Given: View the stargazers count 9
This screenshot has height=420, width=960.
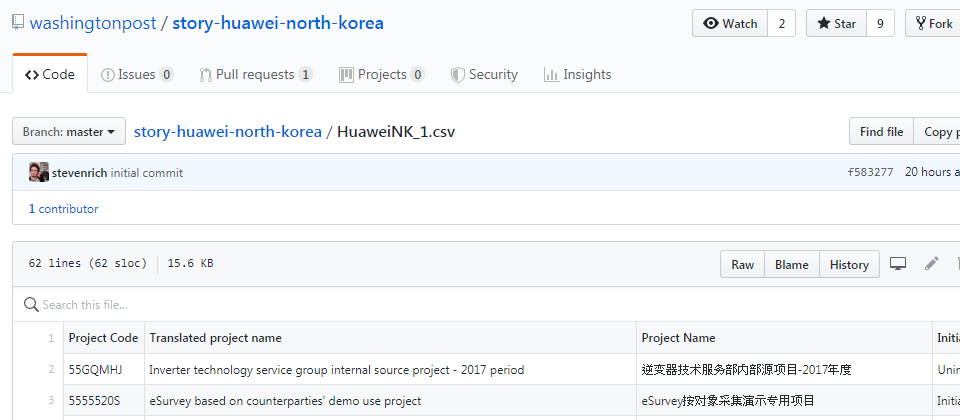Looking at the screenshot, I should 880,23.
